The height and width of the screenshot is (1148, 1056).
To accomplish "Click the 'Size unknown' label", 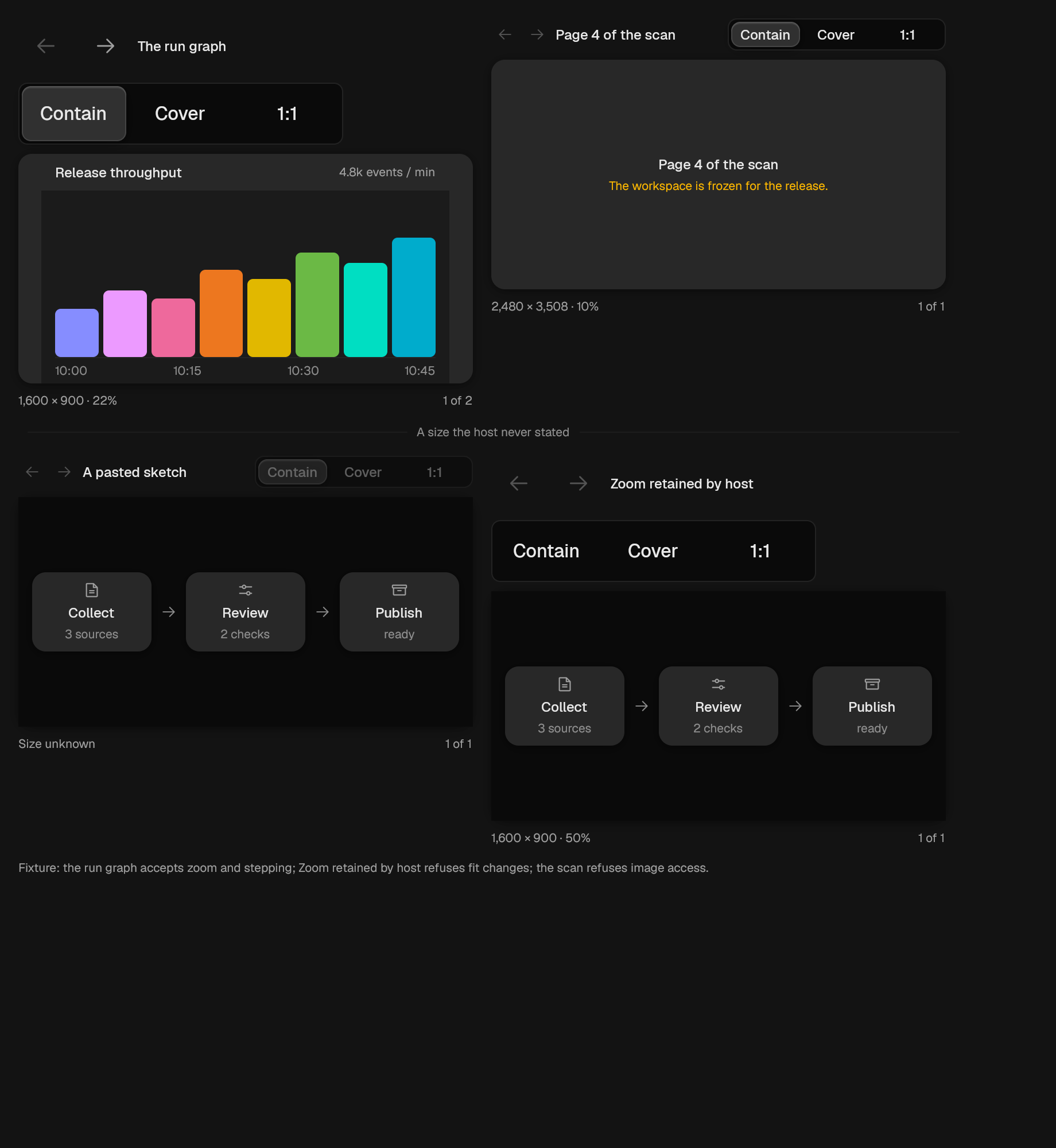I will point(57,744).
